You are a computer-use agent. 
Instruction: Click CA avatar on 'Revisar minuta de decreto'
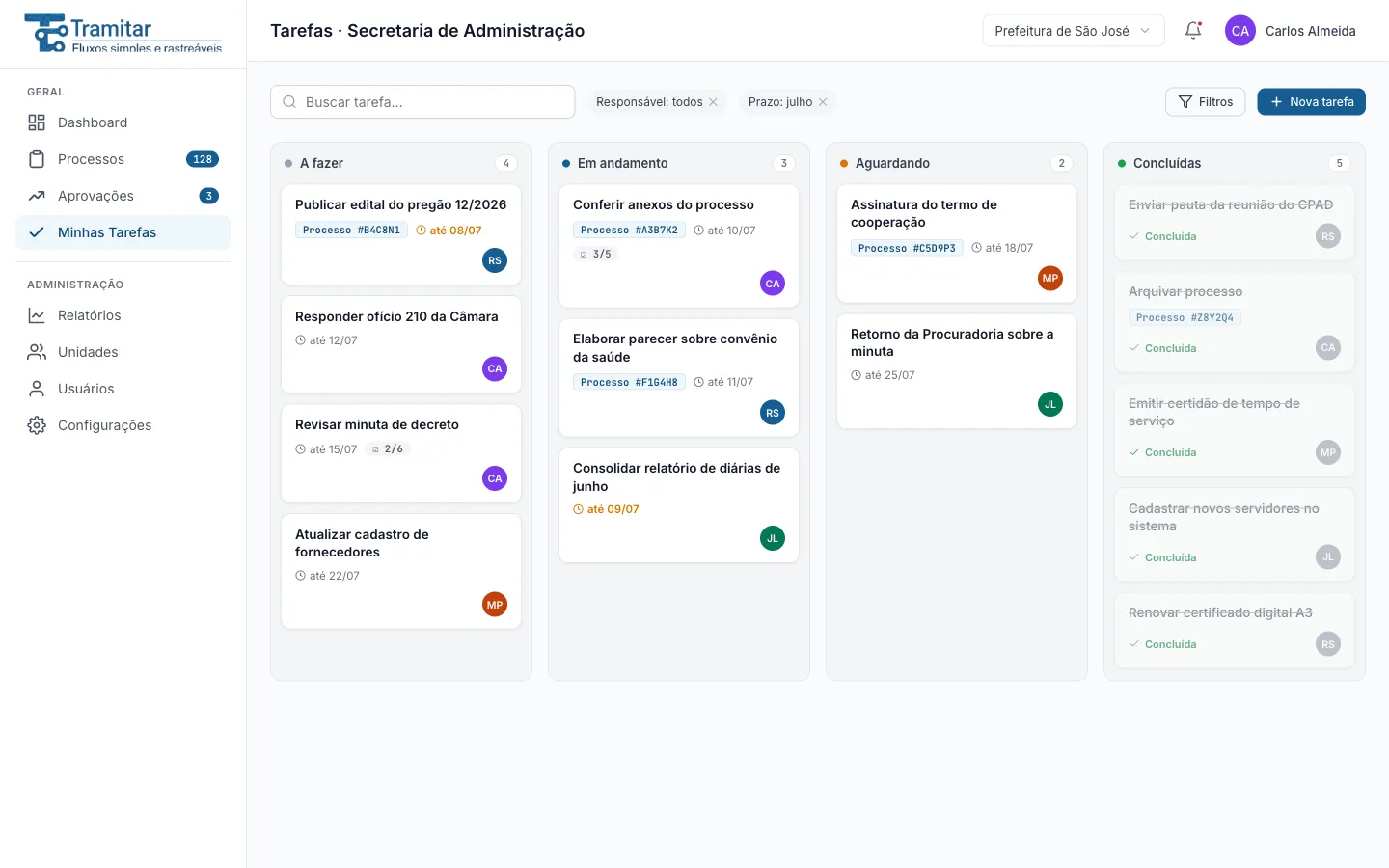click(495, 478)
